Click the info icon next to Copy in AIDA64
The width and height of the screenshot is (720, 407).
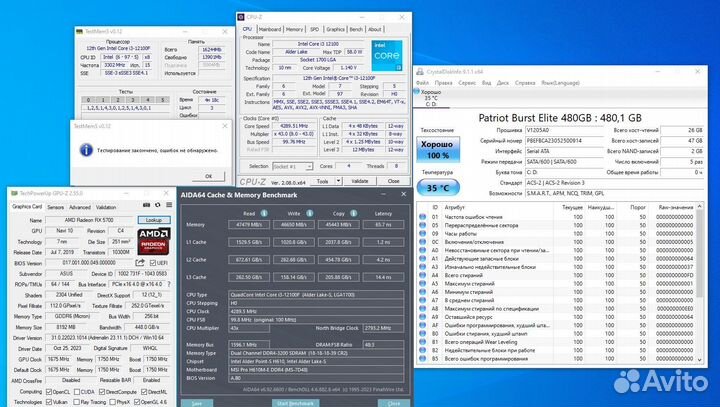[x=354, y=213]
